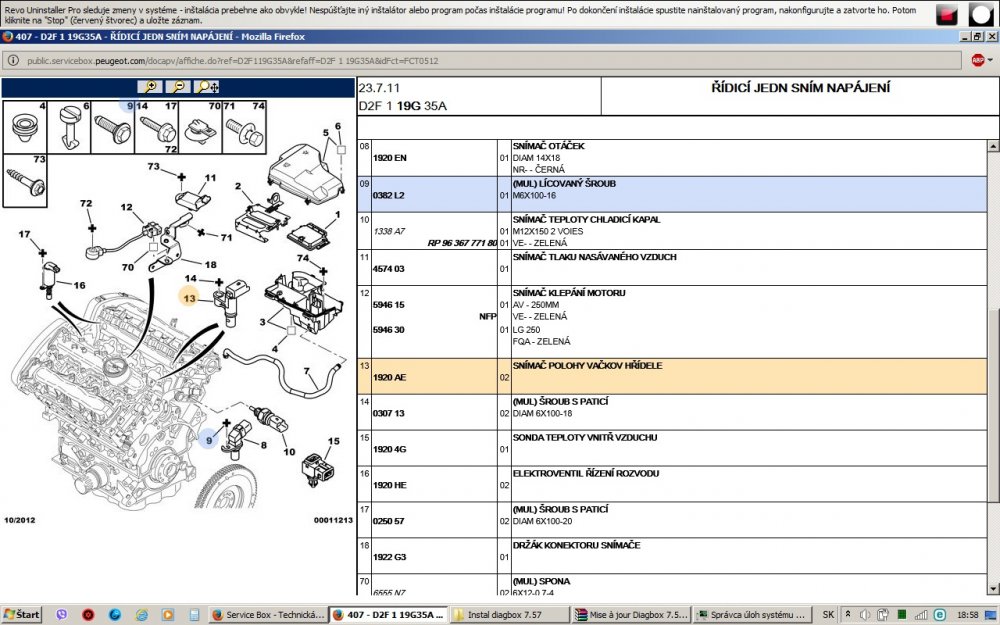The image size is (1000, 625).
Task: Select part row 1920 AE camshaft sensor
Action: 672,376
